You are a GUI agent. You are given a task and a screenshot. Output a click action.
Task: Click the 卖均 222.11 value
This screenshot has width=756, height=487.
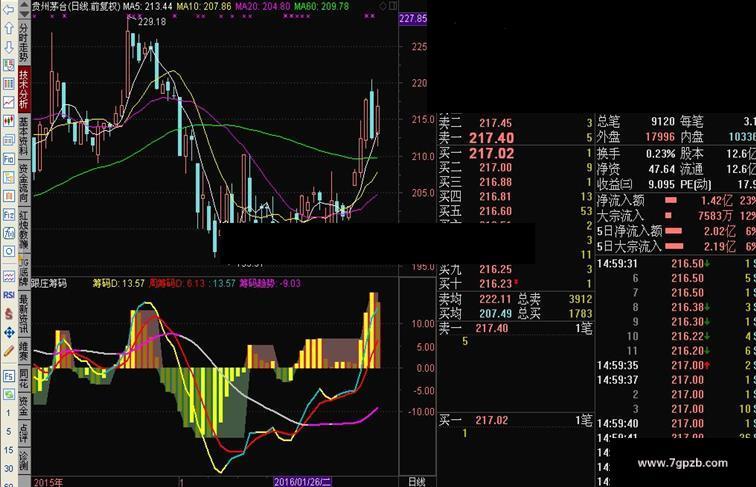[495, 299]
